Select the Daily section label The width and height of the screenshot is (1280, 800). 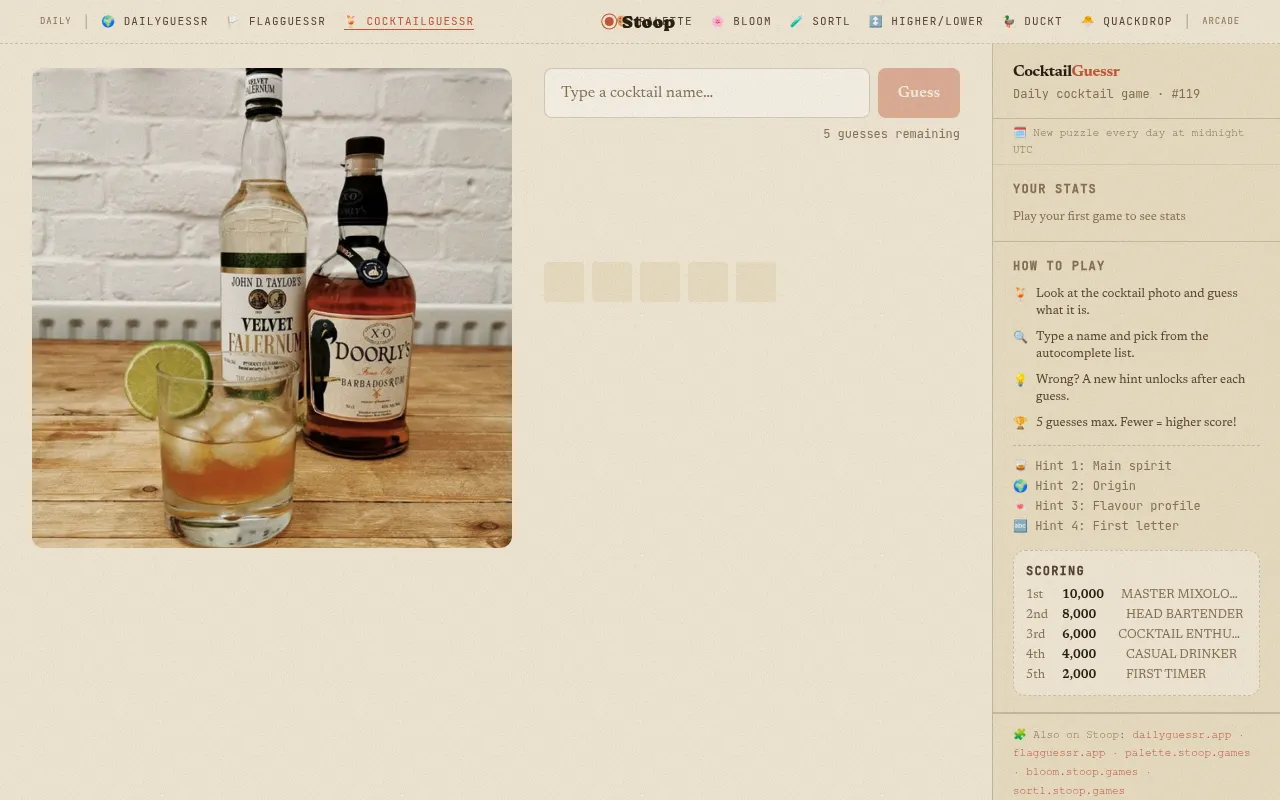[x=56, y=21]
